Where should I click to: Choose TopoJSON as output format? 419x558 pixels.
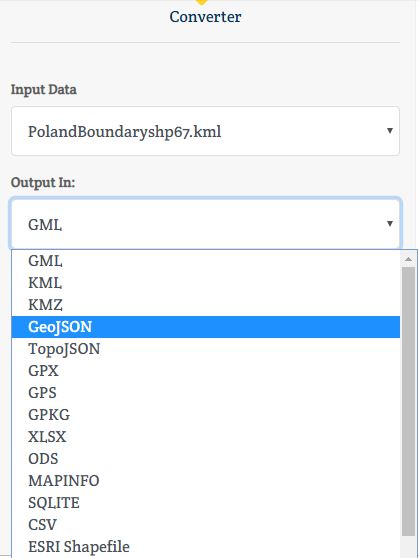(x=206, y=349)
